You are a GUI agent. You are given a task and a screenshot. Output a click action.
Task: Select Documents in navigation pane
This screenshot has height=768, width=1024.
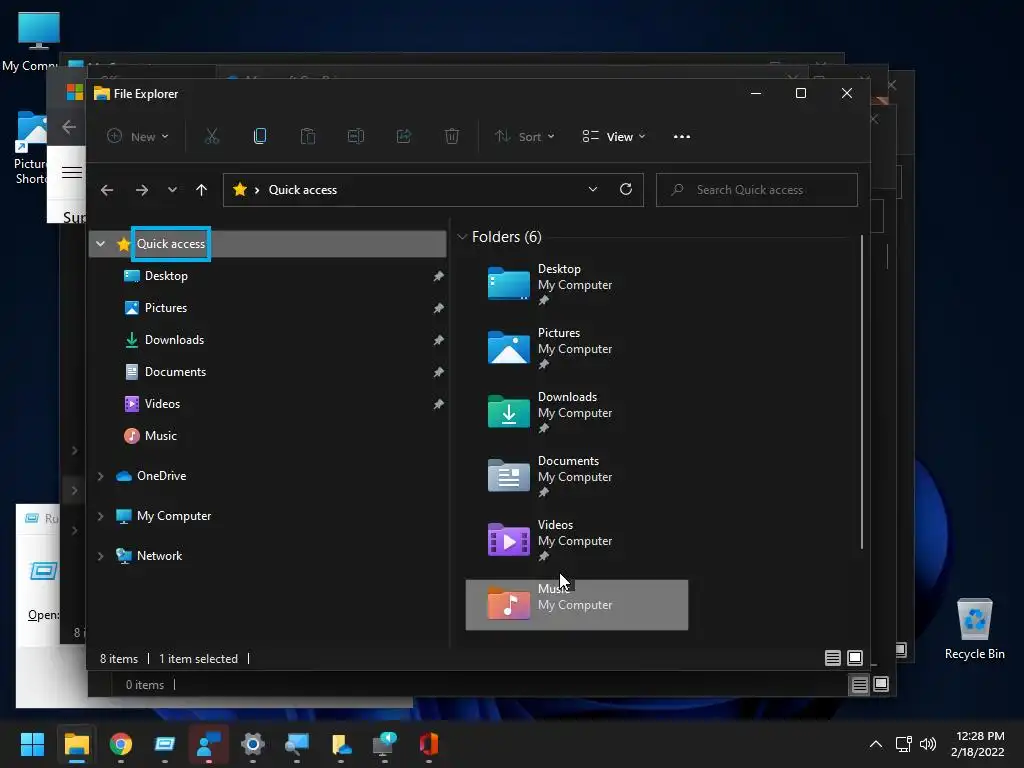pyautogui.click(x=175, y=372)
